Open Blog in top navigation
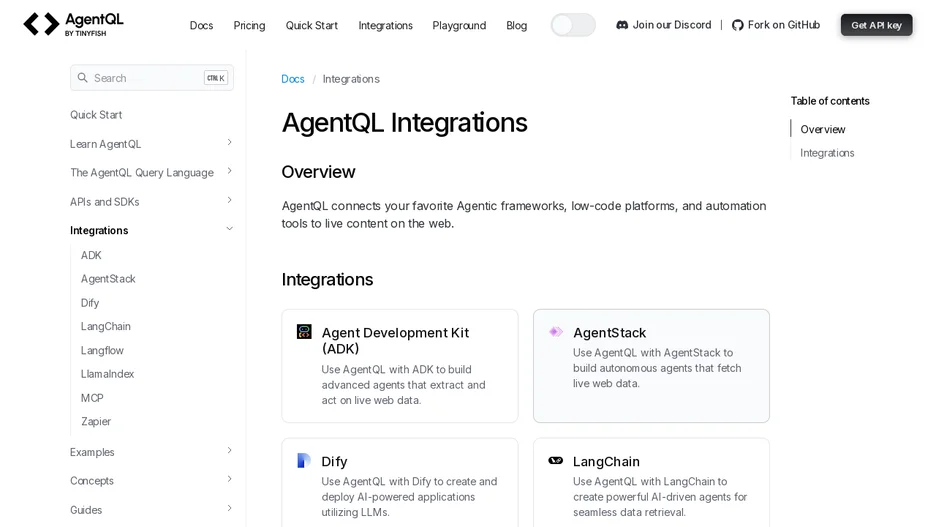Viewport: 936px width, 527px height. click(516, 25)
